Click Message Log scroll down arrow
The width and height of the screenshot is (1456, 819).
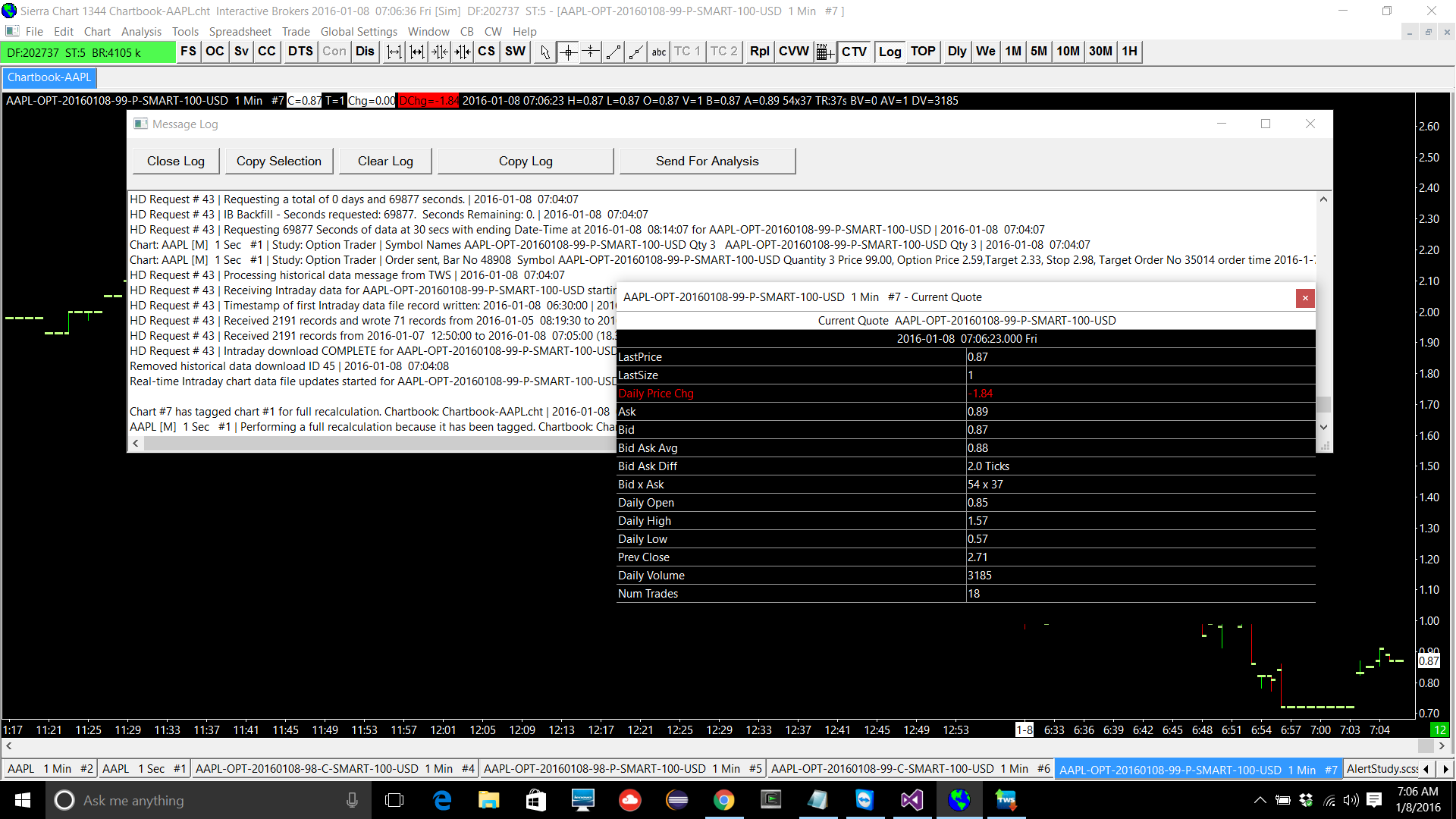pyautogui.click(x=1323, y=428)
